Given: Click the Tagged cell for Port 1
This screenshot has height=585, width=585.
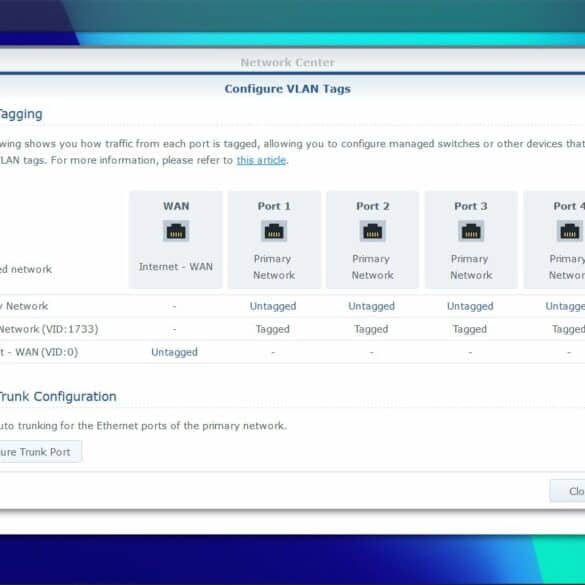Looking at the screenshot, I should pos(273,329).
